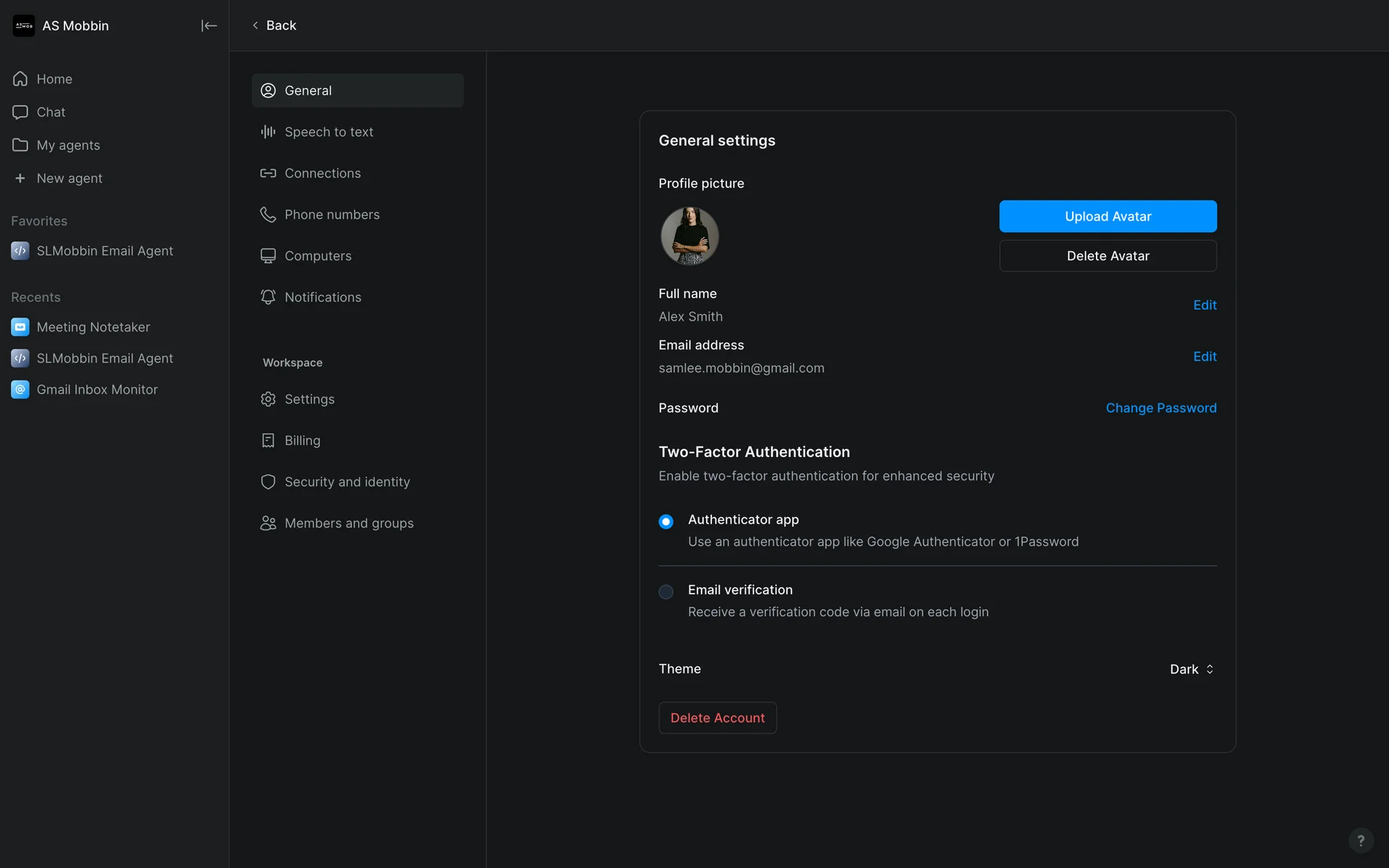
Task: Select the Email verification radio option
Action: [x=666, y=592]
